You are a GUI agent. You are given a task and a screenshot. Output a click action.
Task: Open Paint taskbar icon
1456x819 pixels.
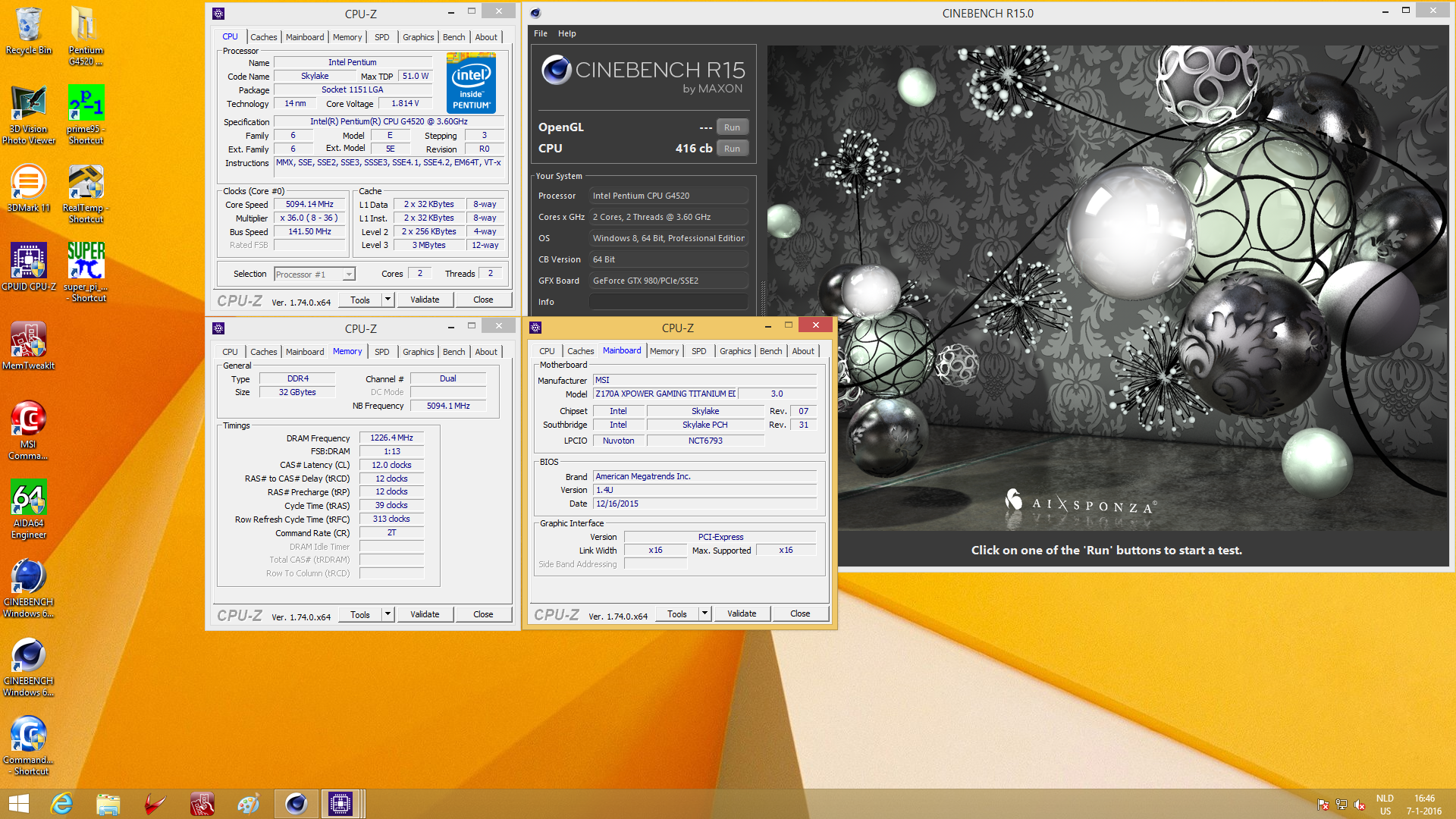[249, 804]
